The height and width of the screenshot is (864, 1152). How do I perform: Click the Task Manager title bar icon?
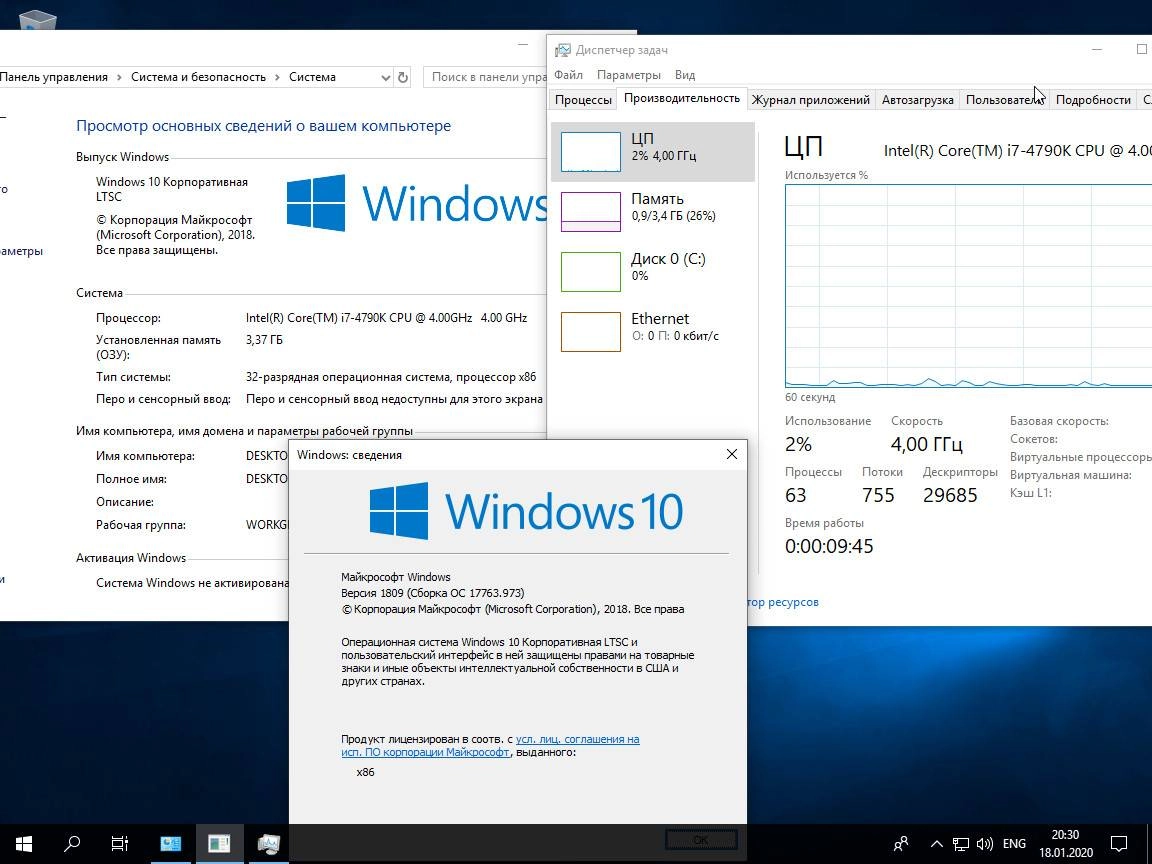click(x=563, y=50)
